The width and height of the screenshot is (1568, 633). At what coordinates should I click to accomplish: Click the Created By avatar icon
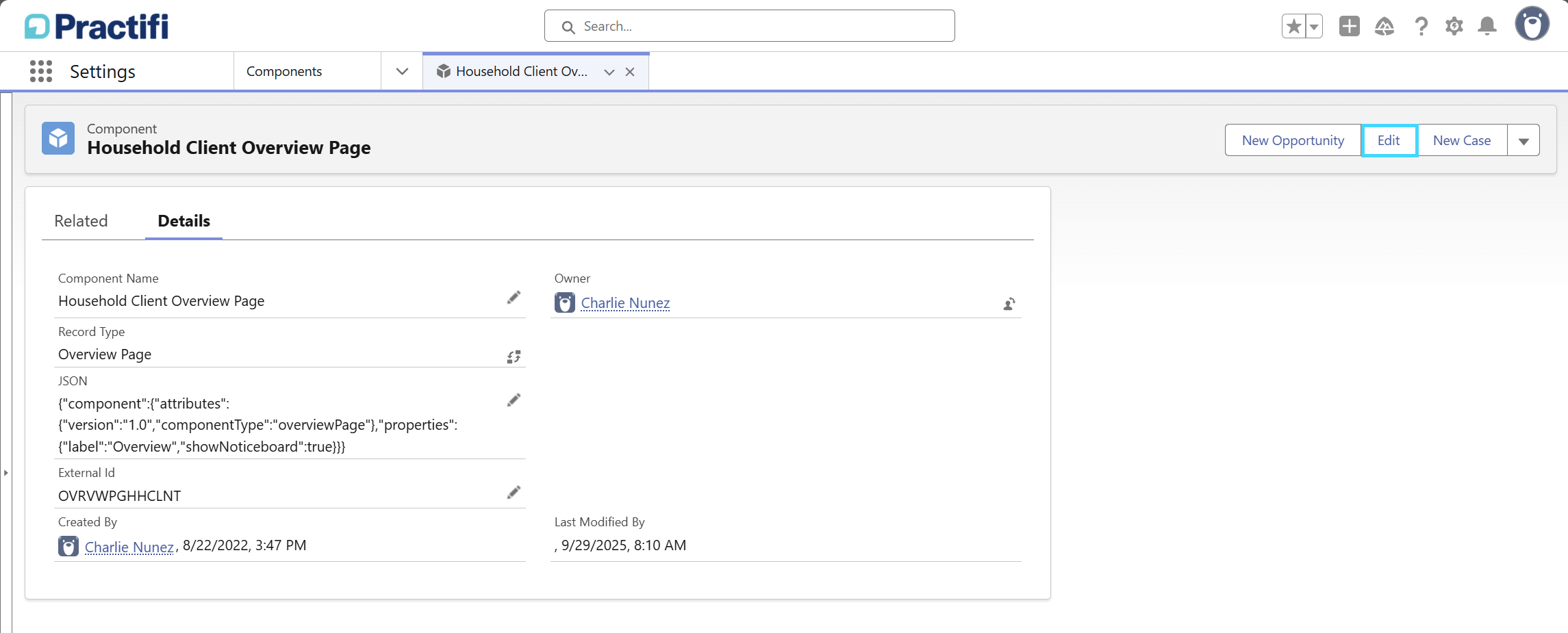point(68,546)
